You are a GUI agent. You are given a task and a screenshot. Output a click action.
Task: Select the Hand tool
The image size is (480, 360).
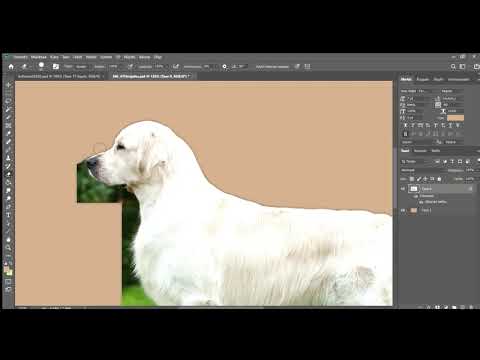[8, 239]
